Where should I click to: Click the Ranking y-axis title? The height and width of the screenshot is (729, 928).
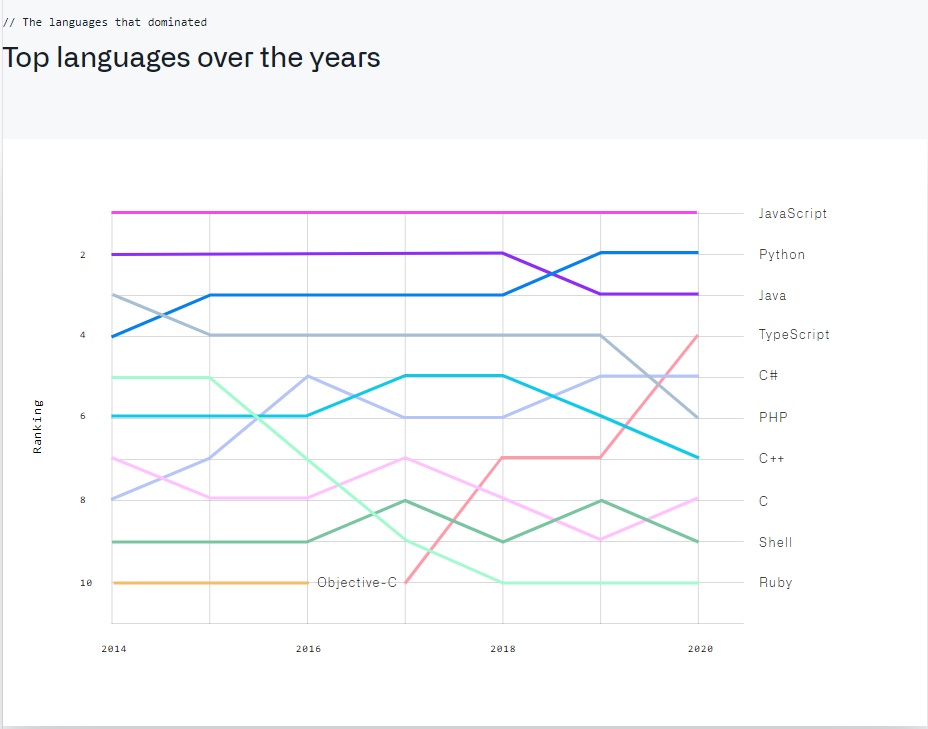37,427
